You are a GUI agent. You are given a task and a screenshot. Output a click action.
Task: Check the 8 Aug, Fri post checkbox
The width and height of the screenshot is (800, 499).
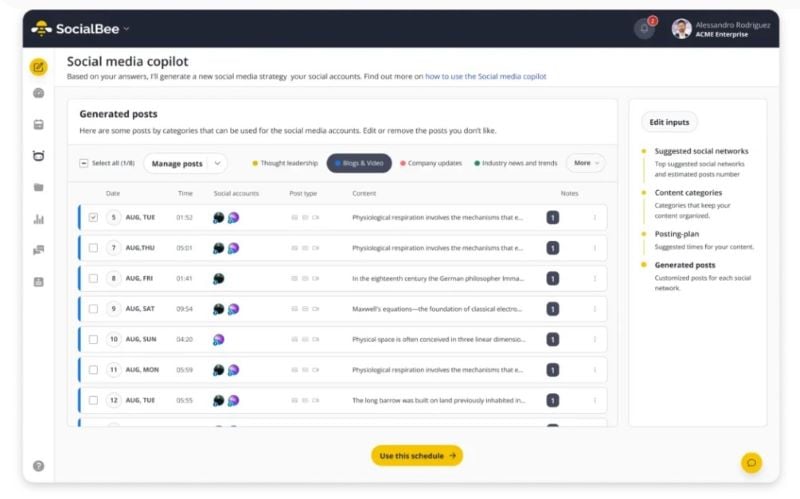click(93, 278)
